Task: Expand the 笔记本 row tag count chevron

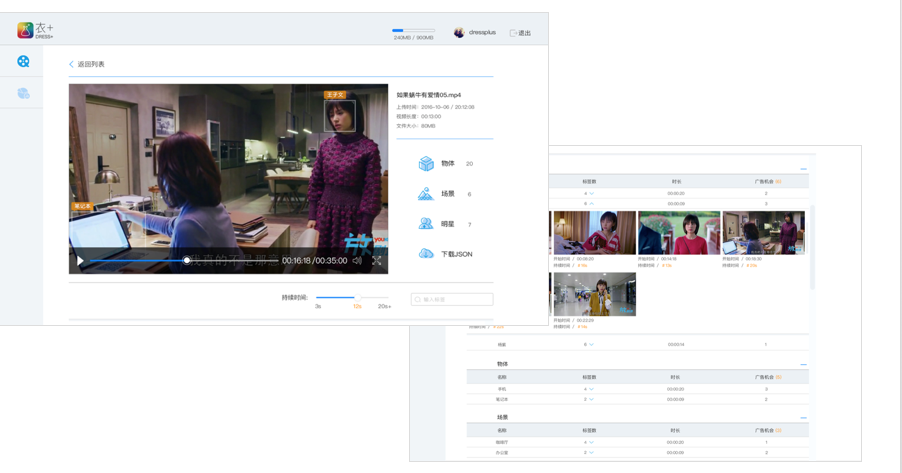Action: point(591,399)
